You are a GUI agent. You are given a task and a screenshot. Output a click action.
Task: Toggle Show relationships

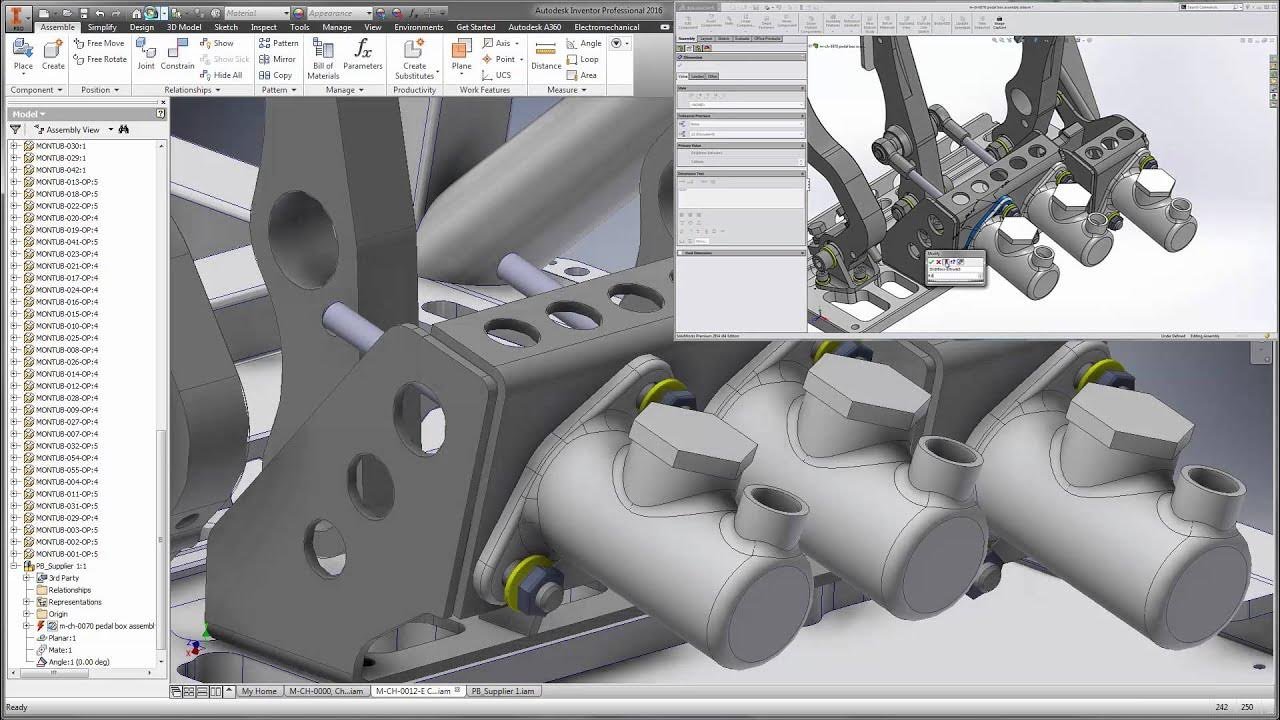[x=217, y=43]
